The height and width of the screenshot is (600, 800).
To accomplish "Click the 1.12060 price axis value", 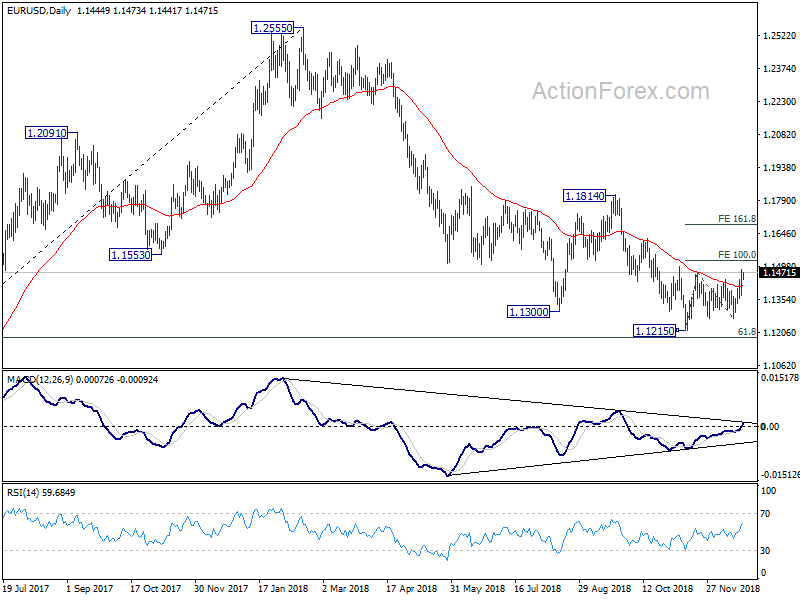I will (x=779, y=332).
